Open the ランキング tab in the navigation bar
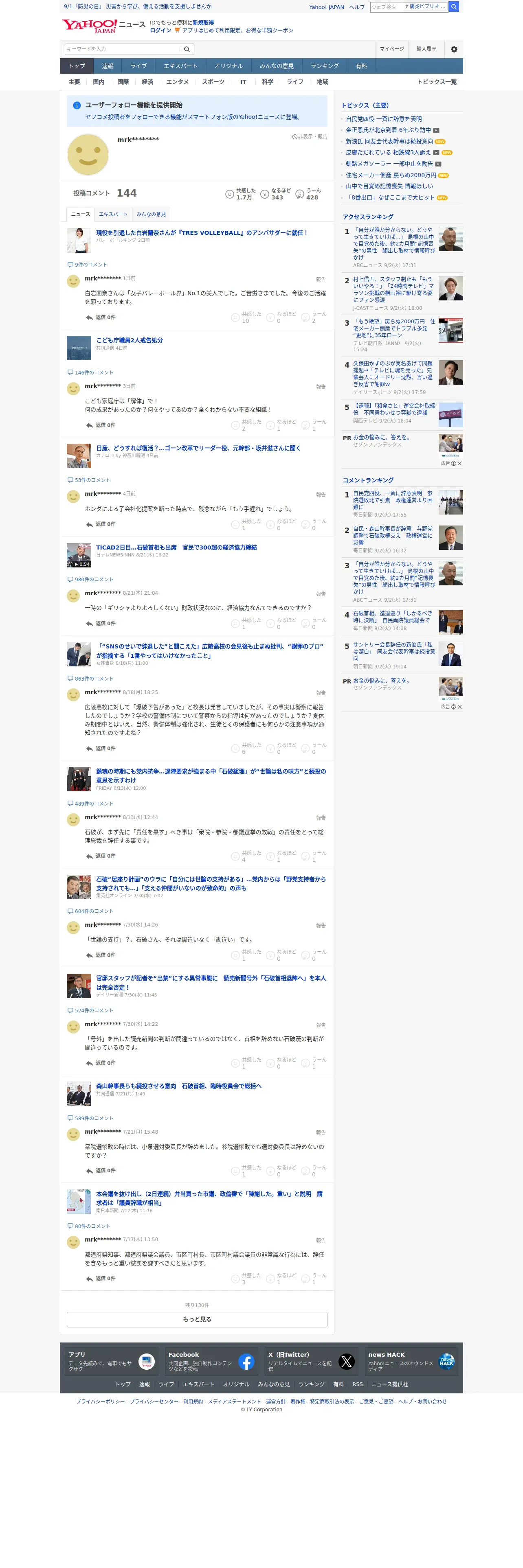The height and width of the screenshot is (1568, 523). pyautogui.click(x=325, y=66)
